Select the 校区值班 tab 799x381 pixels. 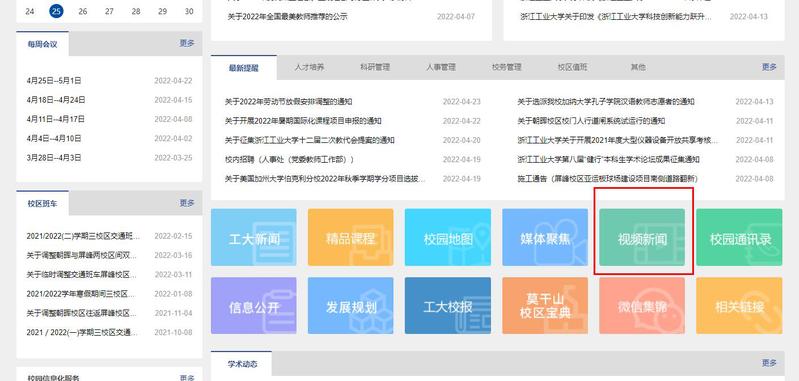point(572,67)
